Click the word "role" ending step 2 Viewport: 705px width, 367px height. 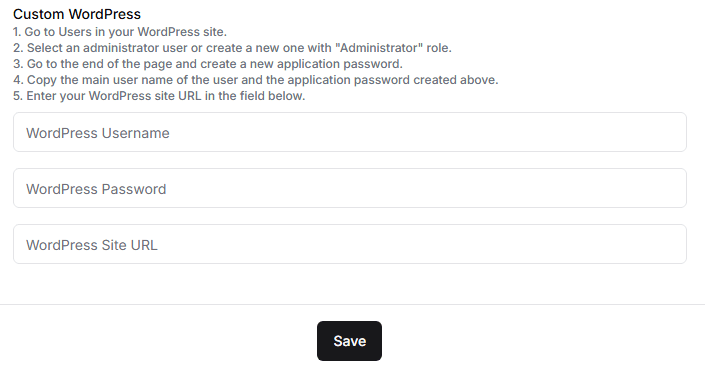pyautogui.click(x=437, y=48)
